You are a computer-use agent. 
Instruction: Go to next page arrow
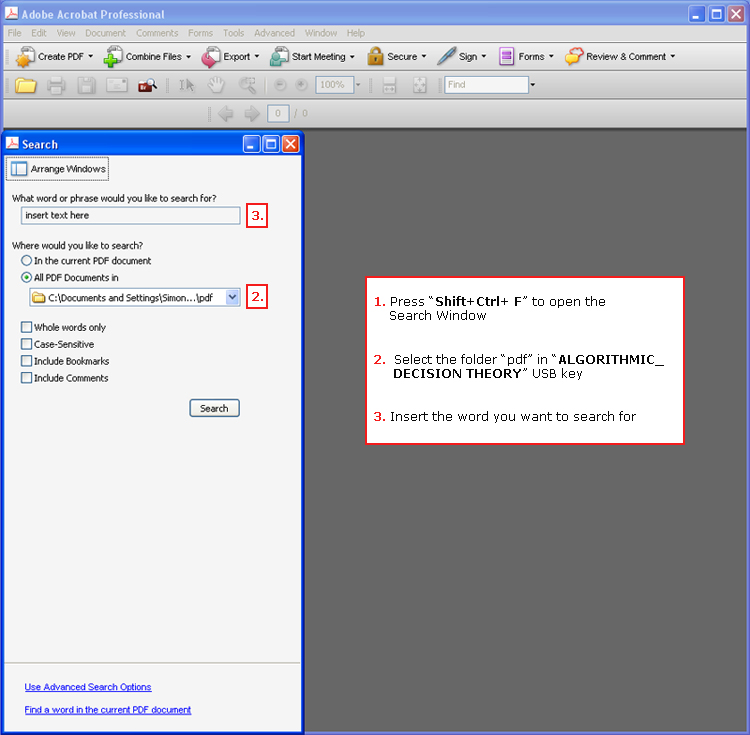(x=252, y=114)
